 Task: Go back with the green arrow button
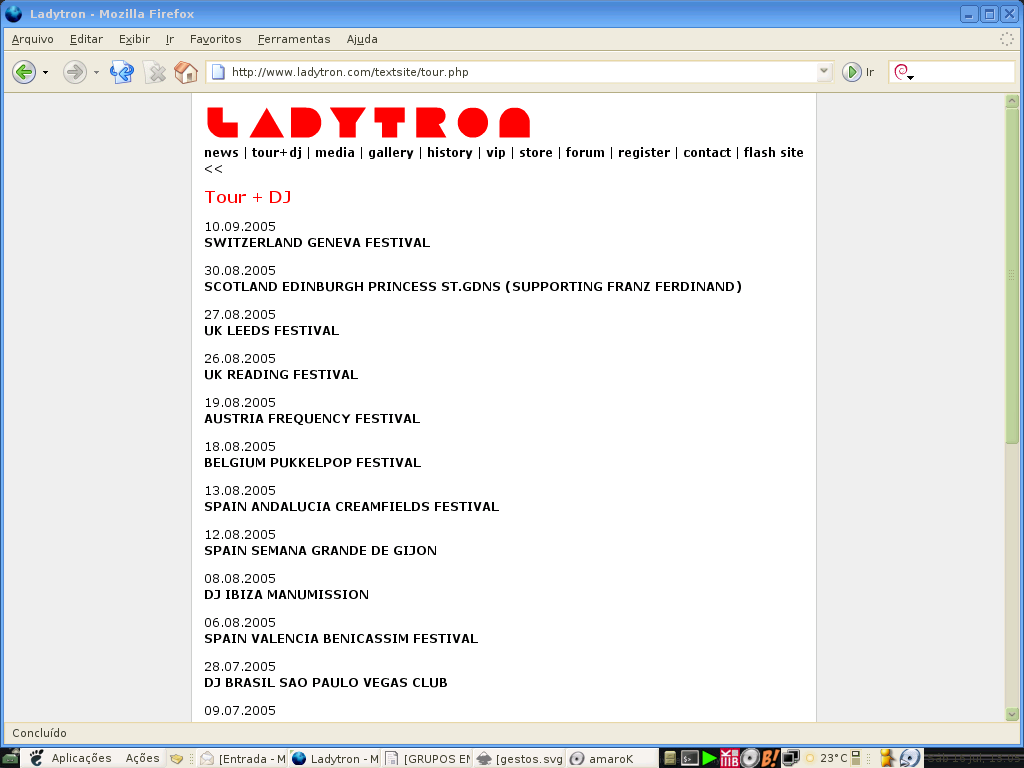(24, 72)
